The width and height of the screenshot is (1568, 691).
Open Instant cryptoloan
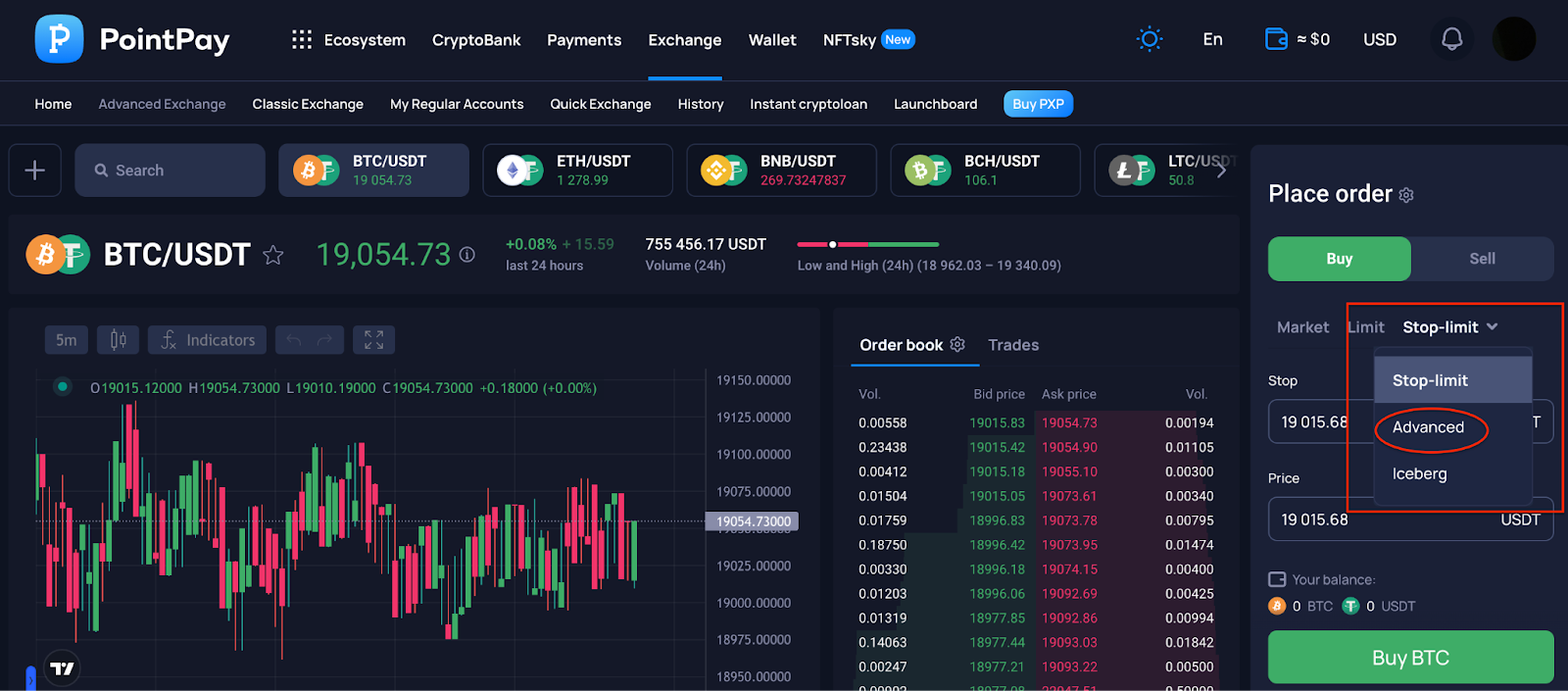808,104
